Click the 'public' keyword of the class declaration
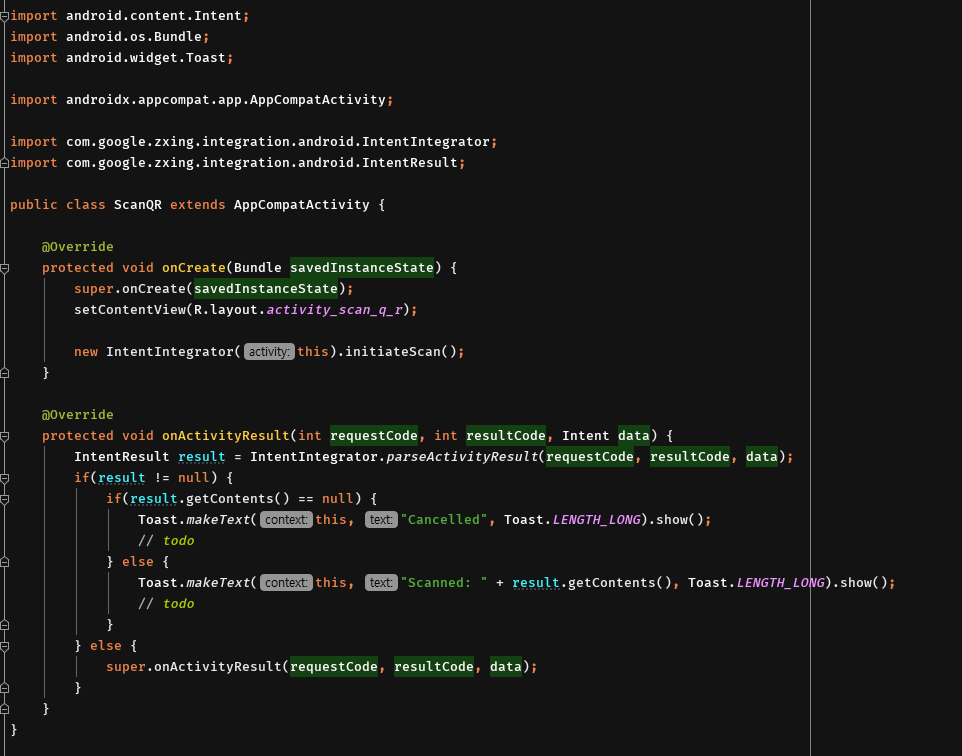Viewport: 962px width, 756px height. point(34,205)
